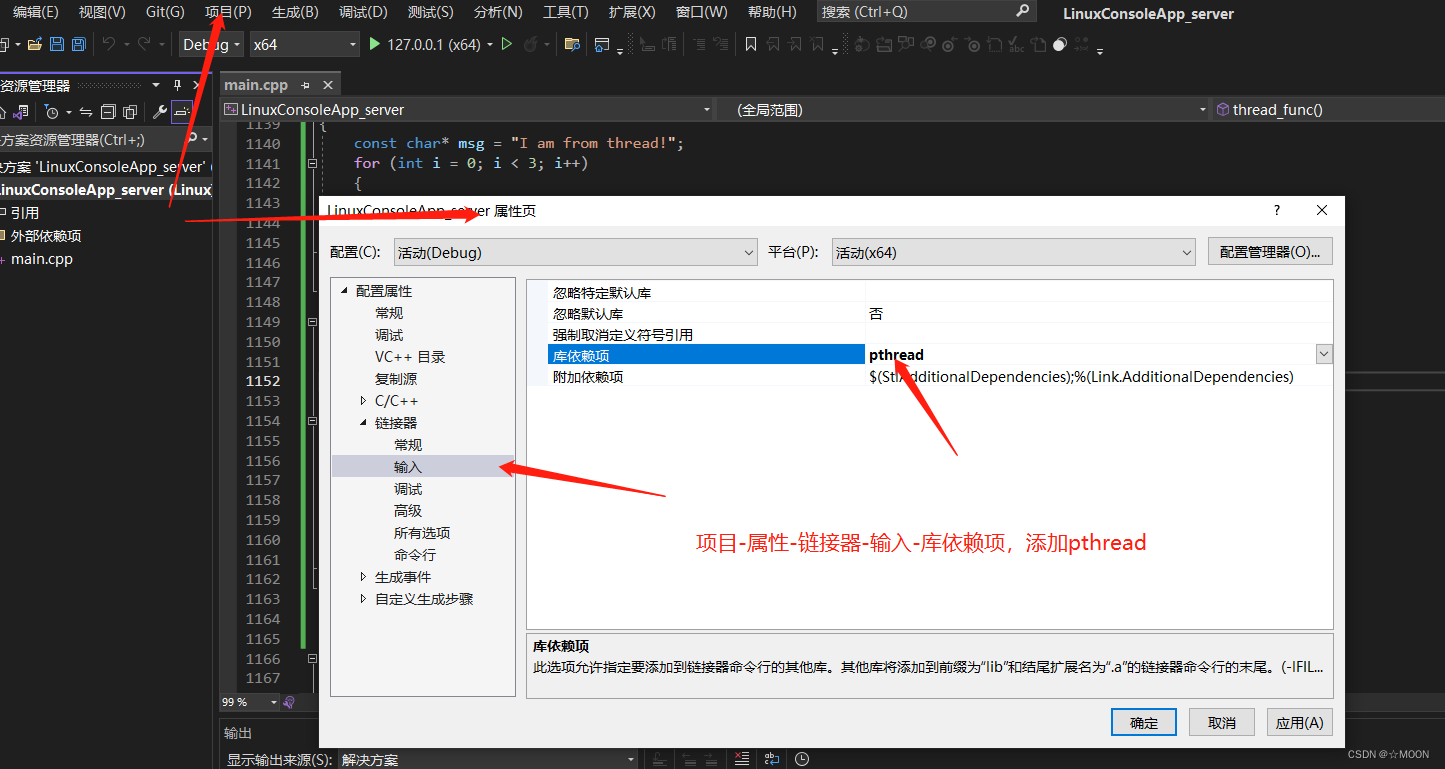Collapse the 链接器 tree node
This screenshot has width=1445, height=769.
(363, 423)
